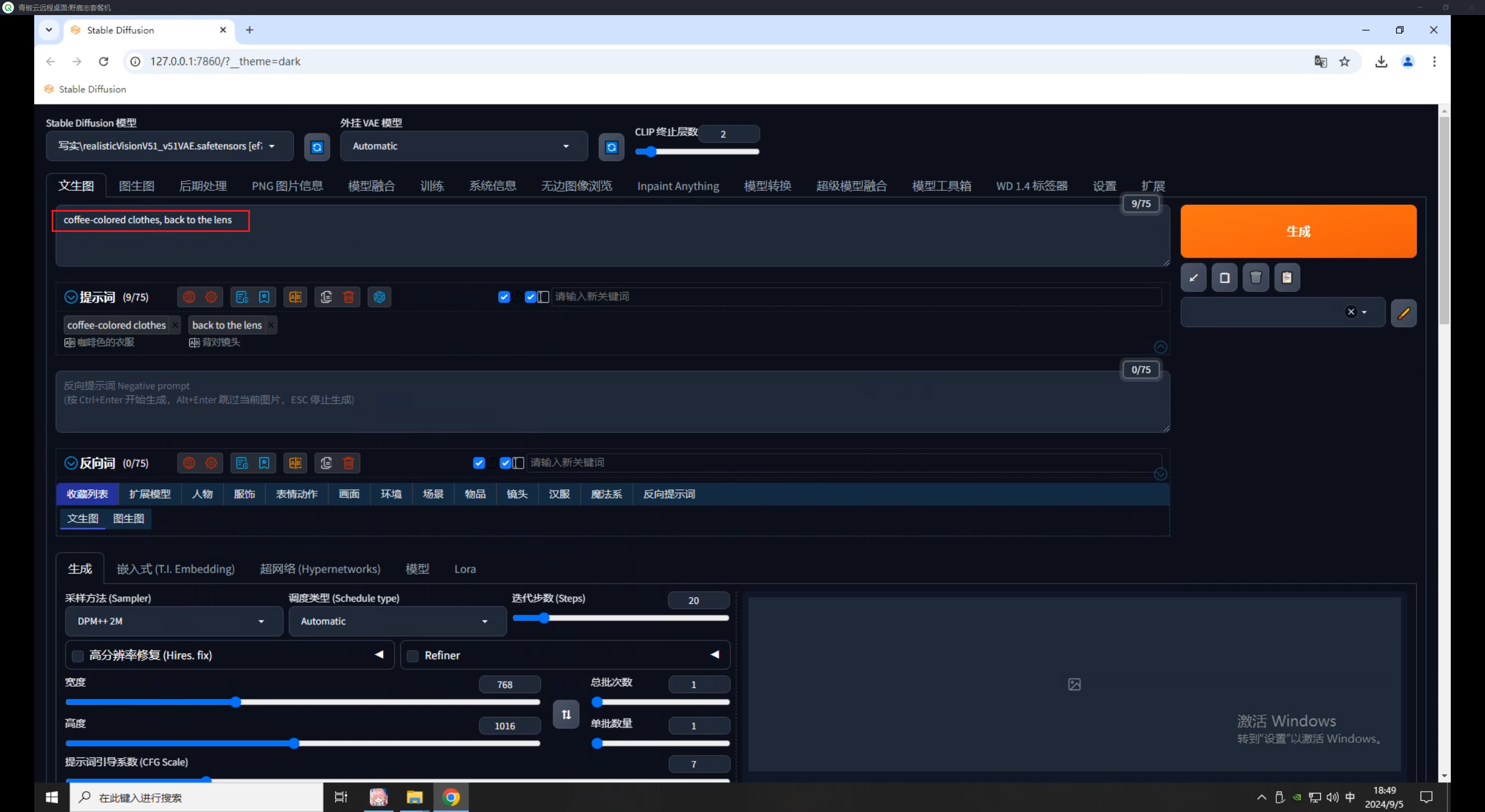Refresh the Stable Diffusion model list
The width and height of the screenshot is (1485, 812).
pyautogui.click(x=317, y=147)
